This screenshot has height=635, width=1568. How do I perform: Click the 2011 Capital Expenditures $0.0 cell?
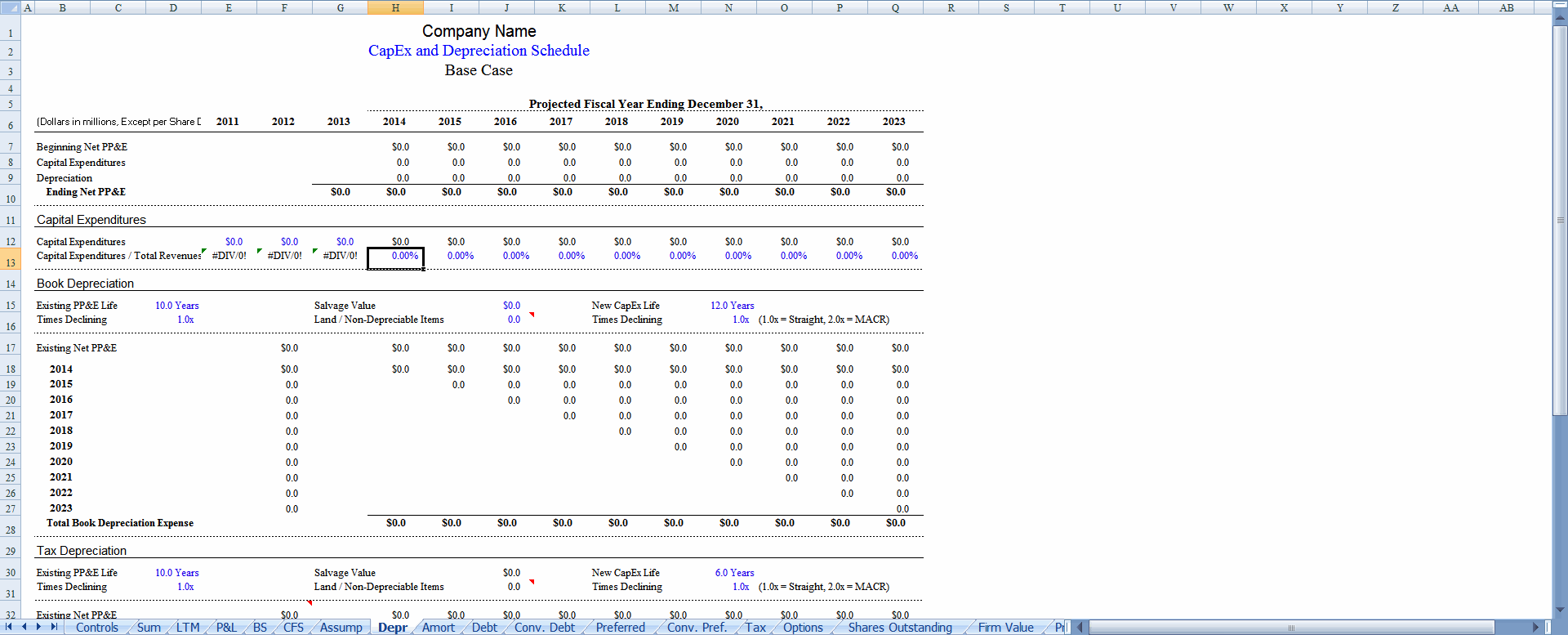coord(234,242)
